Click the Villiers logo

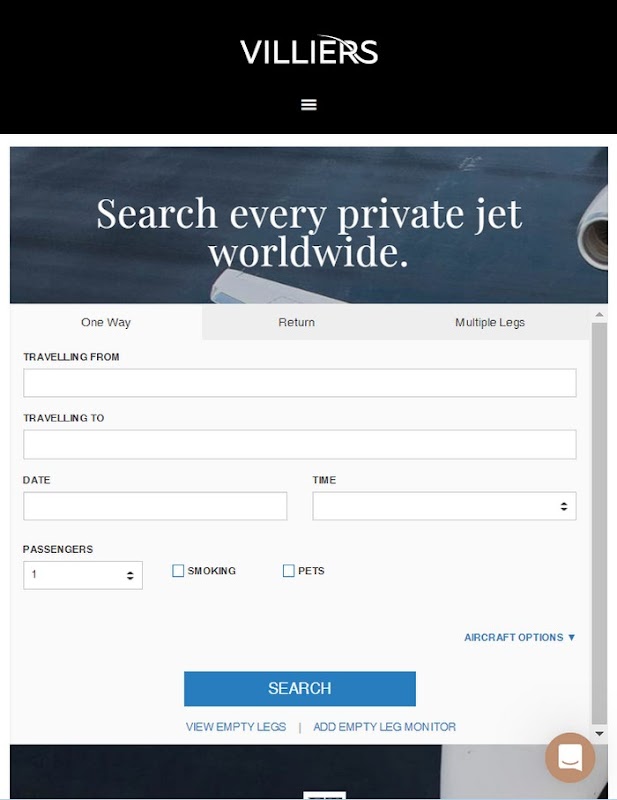point(309,50)
